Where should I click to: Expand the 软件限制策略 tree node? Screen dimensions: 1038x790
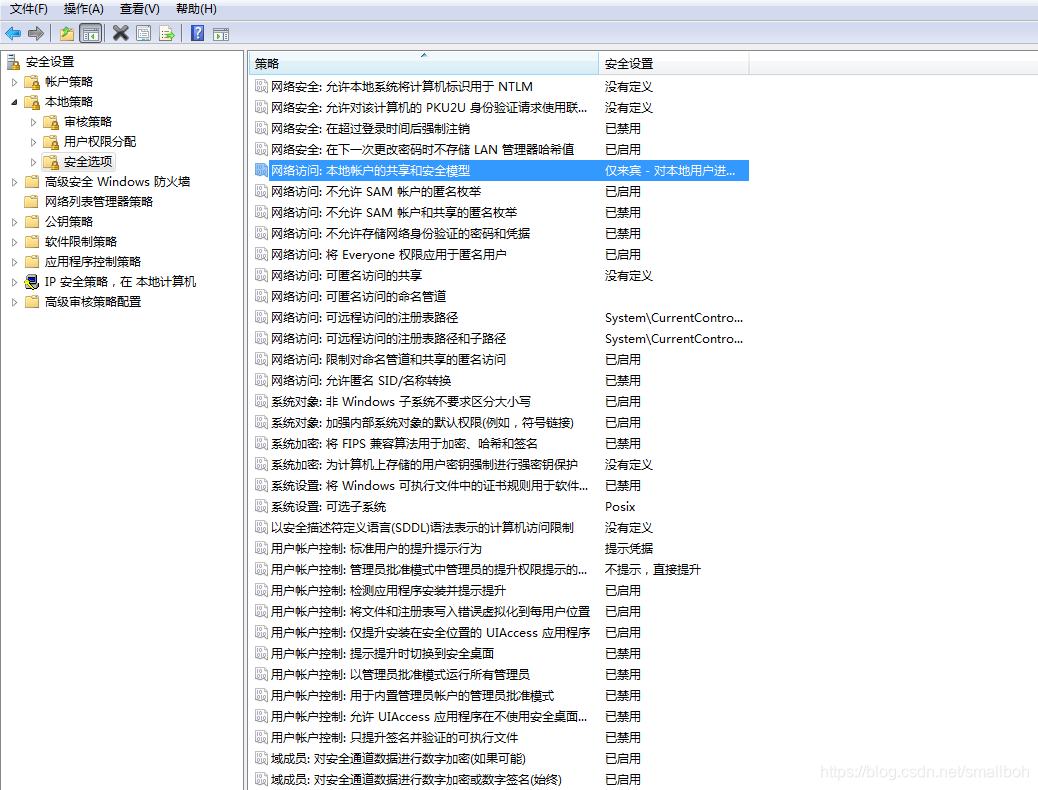pyautogui.click(x=15, y=242)
